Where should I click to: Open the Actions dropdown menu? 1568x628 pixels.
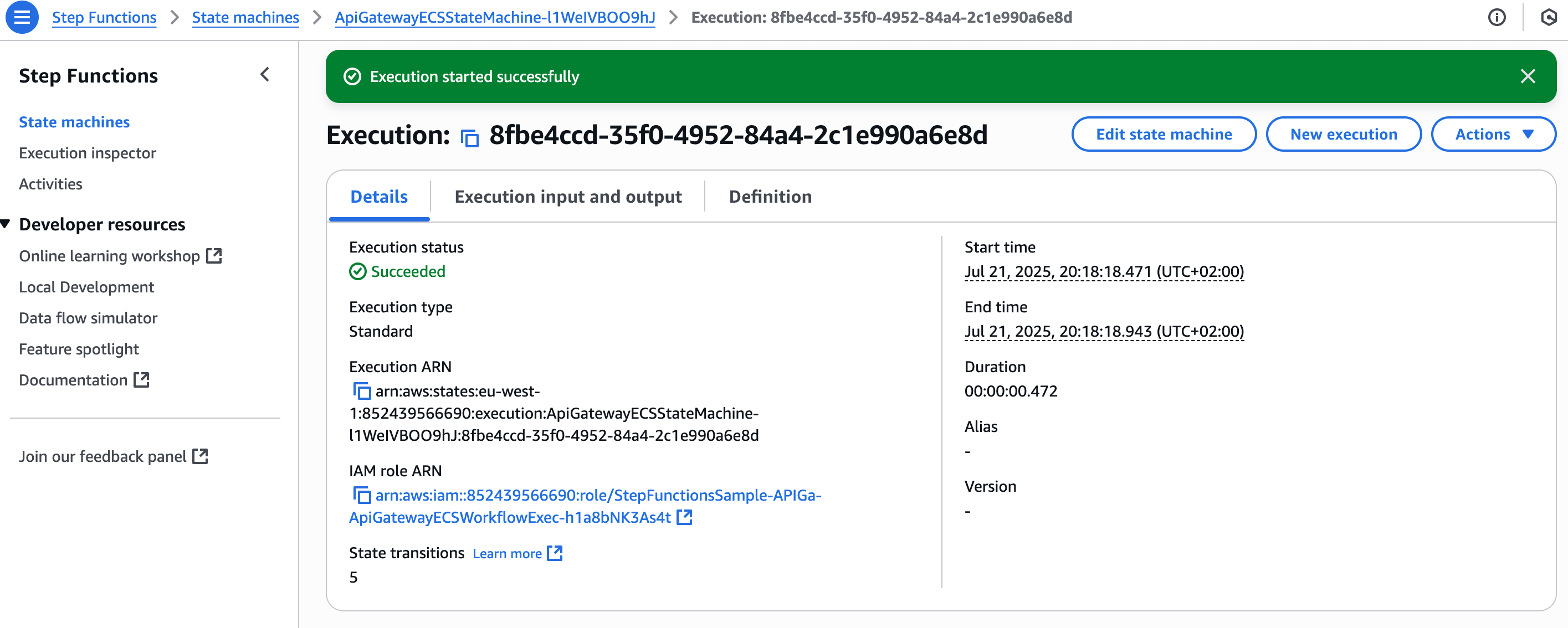1493,134
